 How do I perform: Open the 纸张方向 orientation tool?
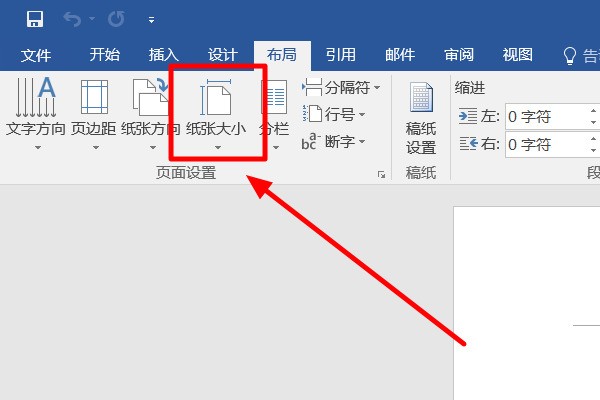point(151,110)
